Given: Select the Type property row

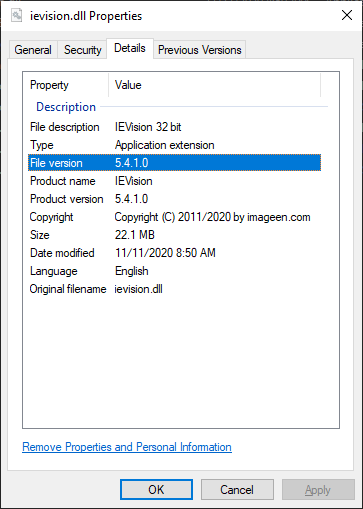Looking at the screenshot, I should click(174, 145).
